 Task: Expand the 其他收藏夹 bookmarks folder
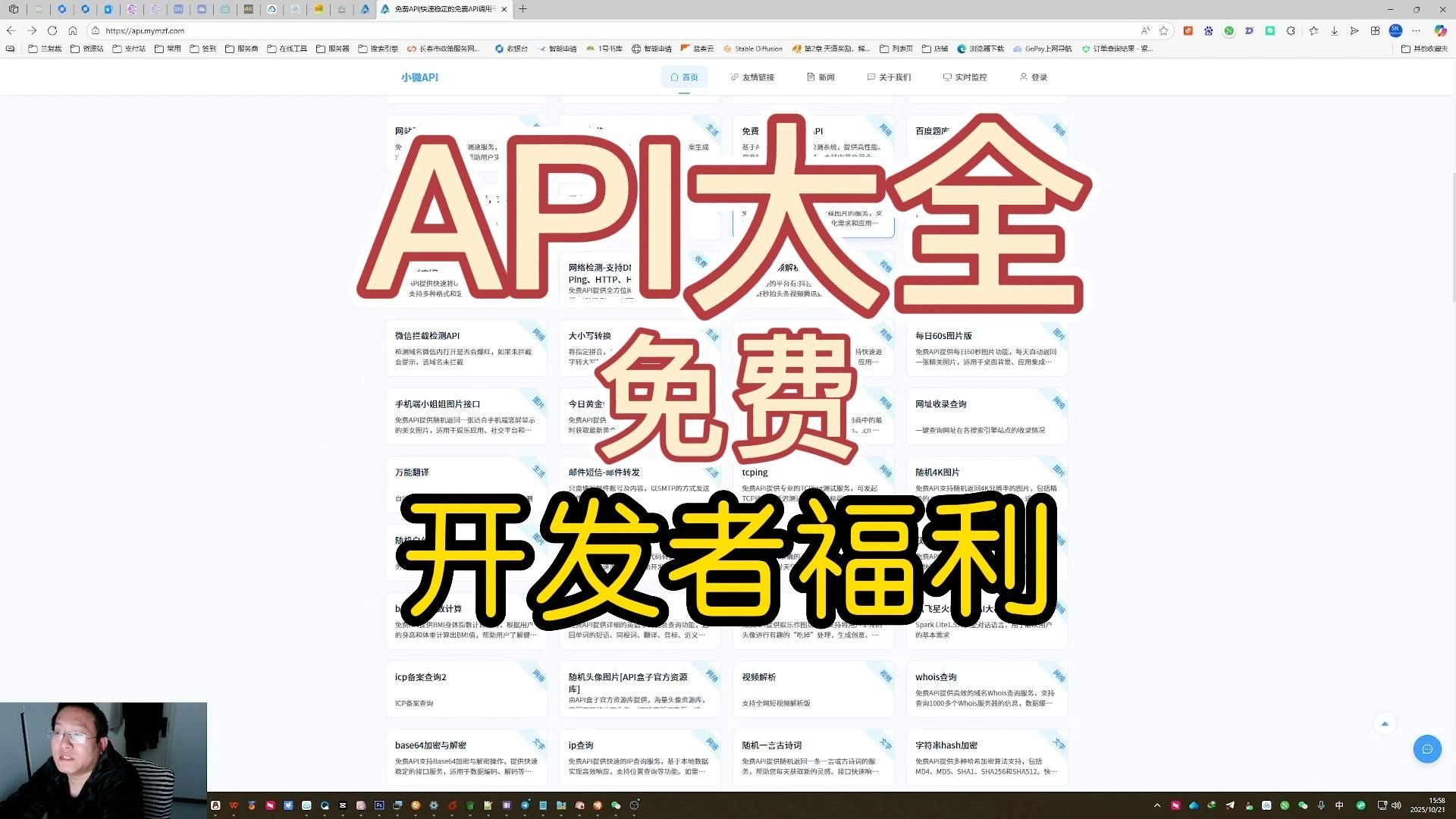(x=1424, y=49)
